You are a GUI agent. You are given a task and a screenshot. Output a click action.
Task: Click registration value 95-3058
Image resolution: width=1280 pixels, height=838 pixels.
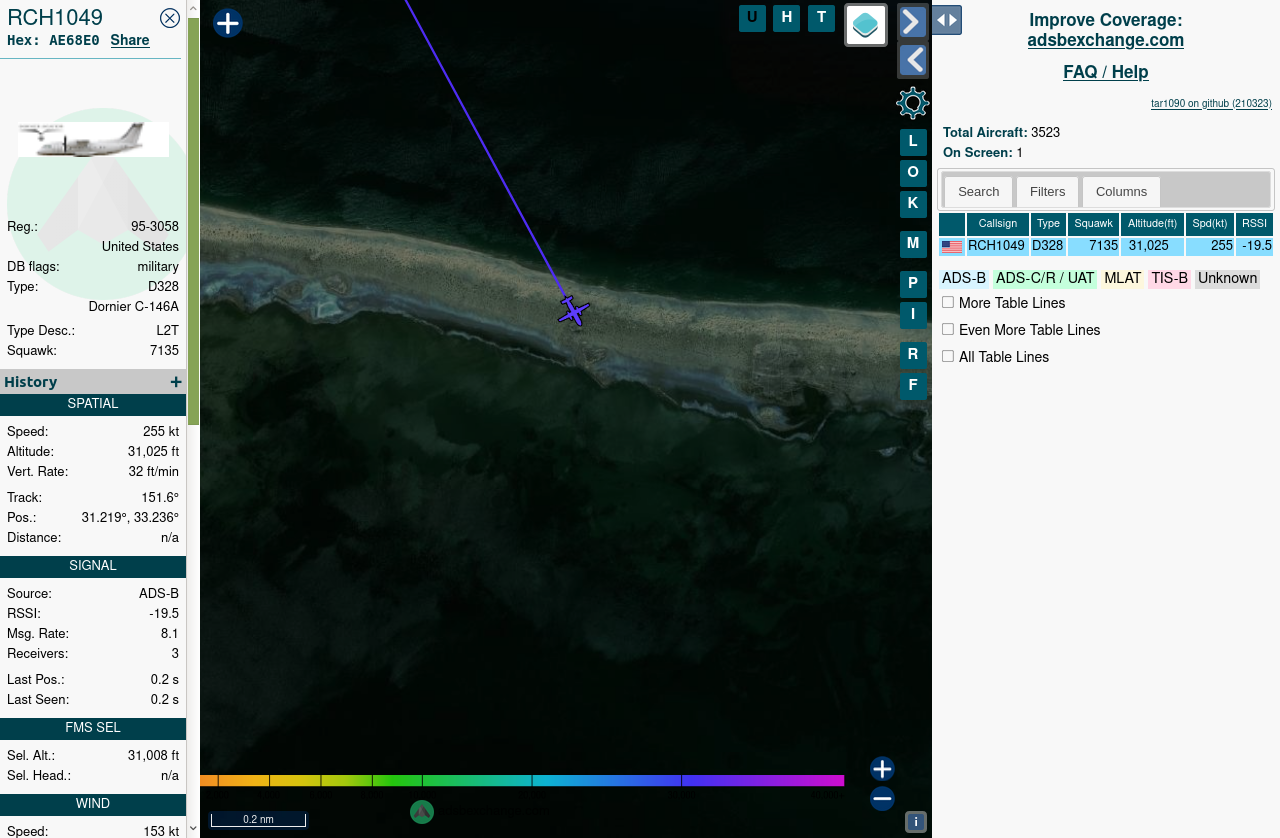point(155,227)
